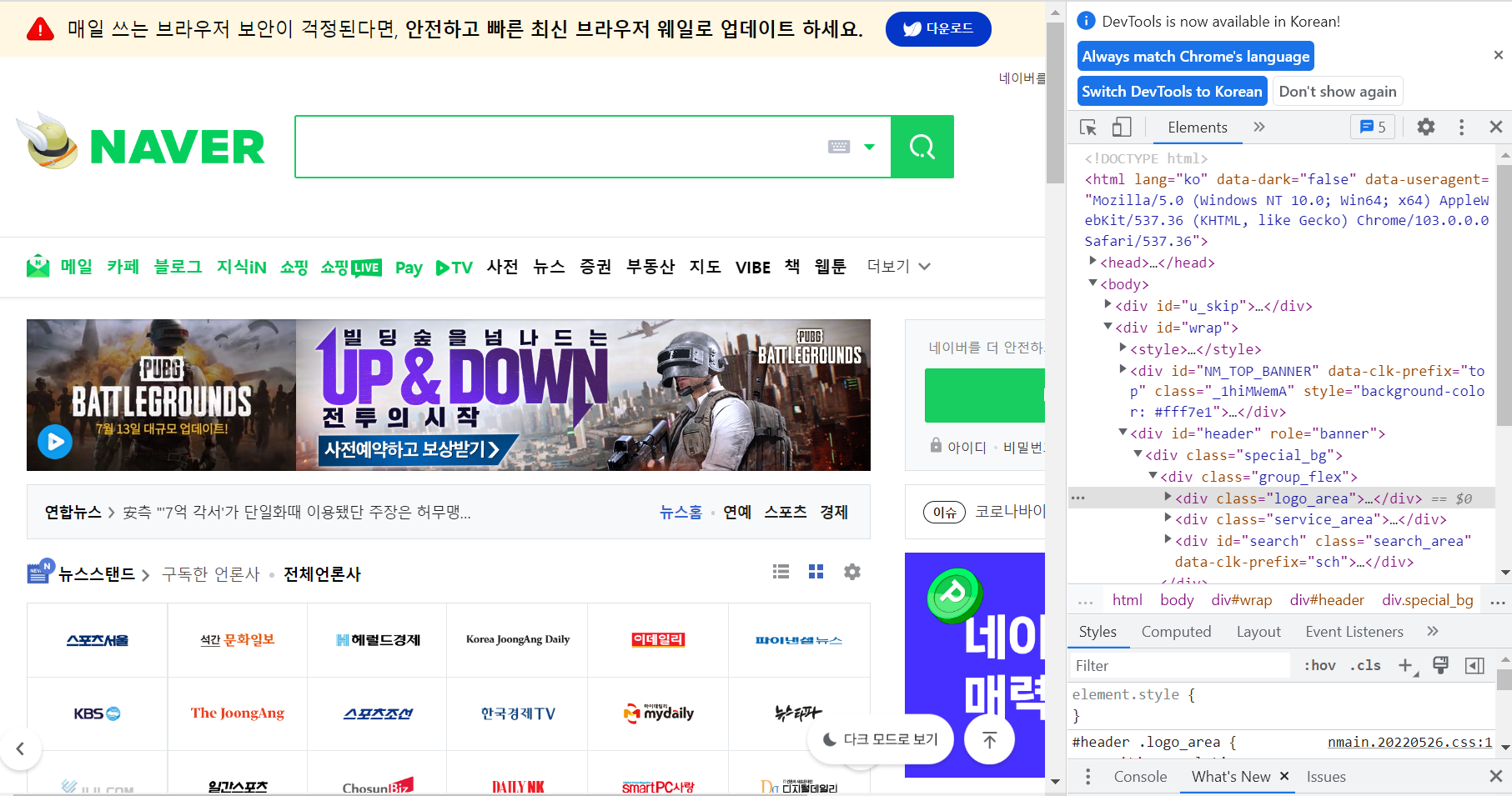Switch to the Console tab
This screenshot has height=796, width=1512.
pos(1139,776)
